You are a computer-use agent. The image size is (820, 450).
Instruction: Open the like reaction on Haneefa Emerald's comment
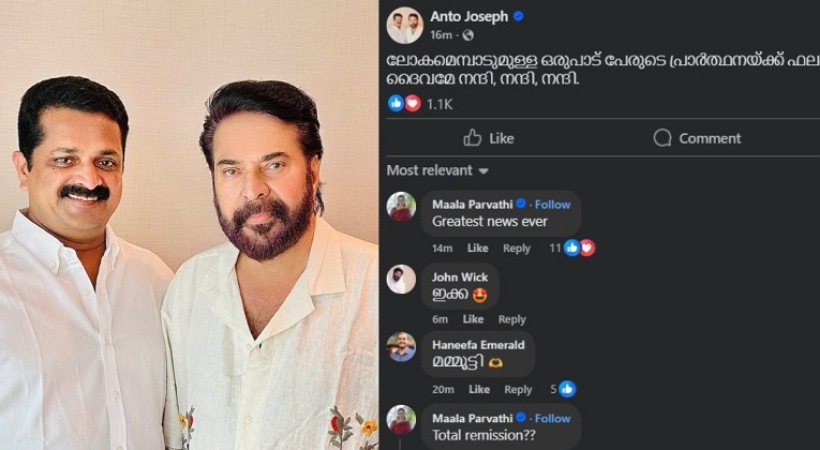567,389
